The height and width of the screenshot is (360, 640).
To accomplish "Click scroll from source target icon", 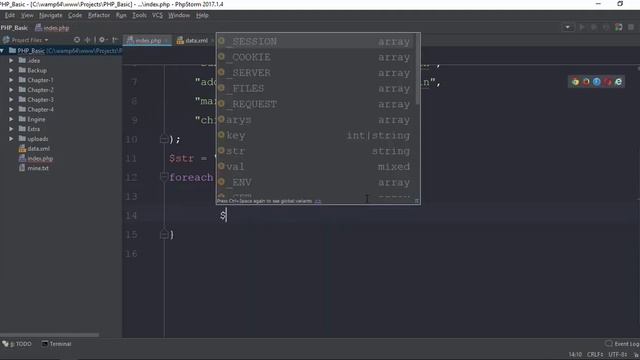I will (77, 40).
